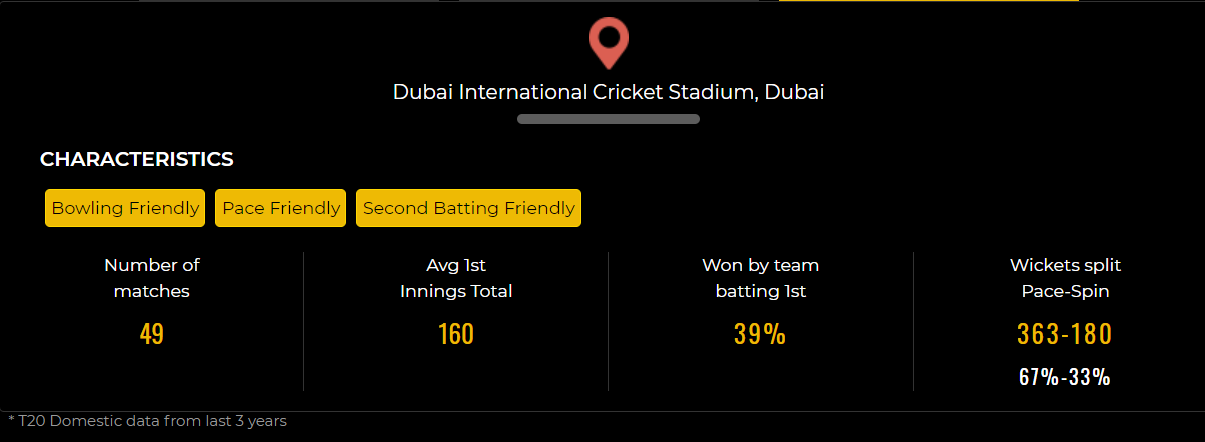Select the 39% win percentage value

click(x=760, y=334)
